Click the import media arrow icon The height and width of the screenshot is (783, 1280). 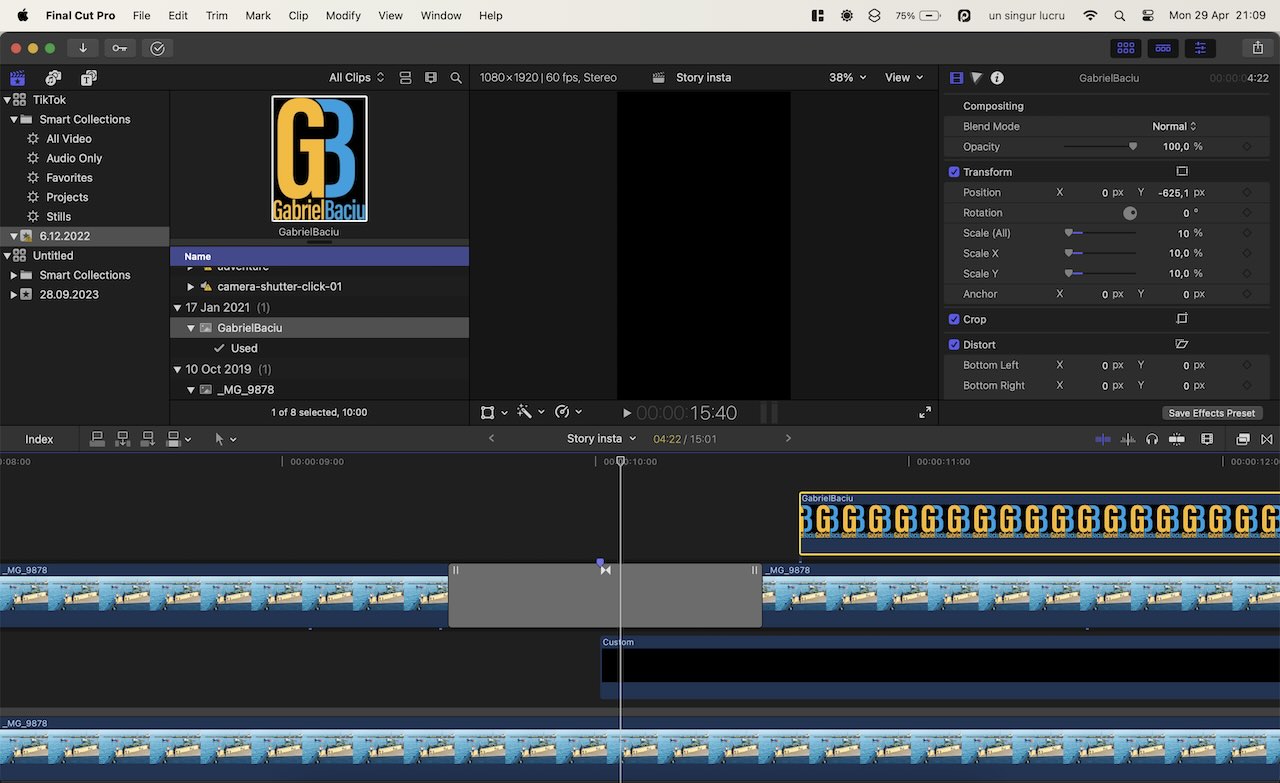(82, 48)
